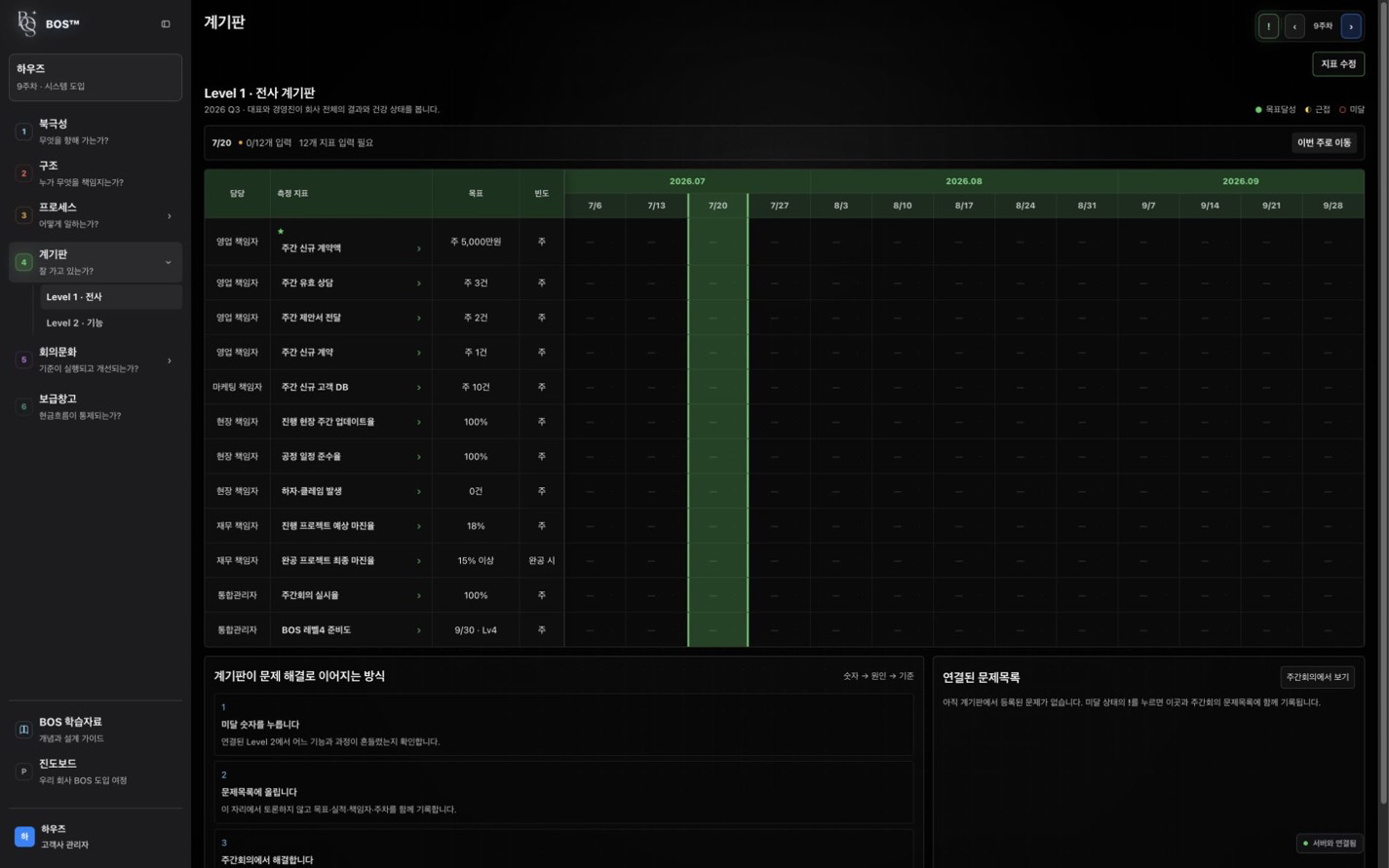
Task: Expand 완공 프로젝트 최종 마진율 row chevron
Action: coord(419,561)
